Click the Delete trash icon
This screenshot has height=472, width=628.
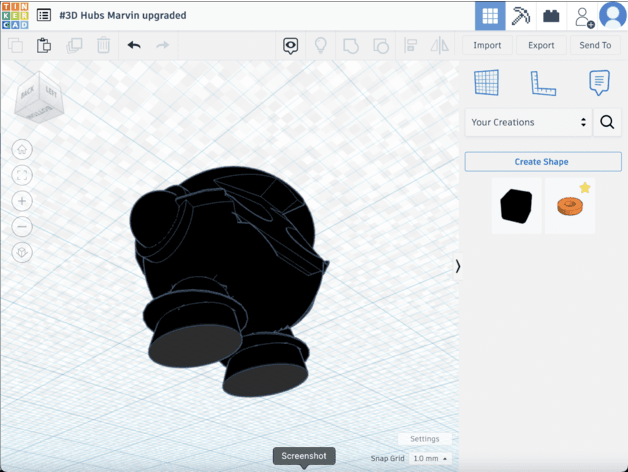(103, 45)
